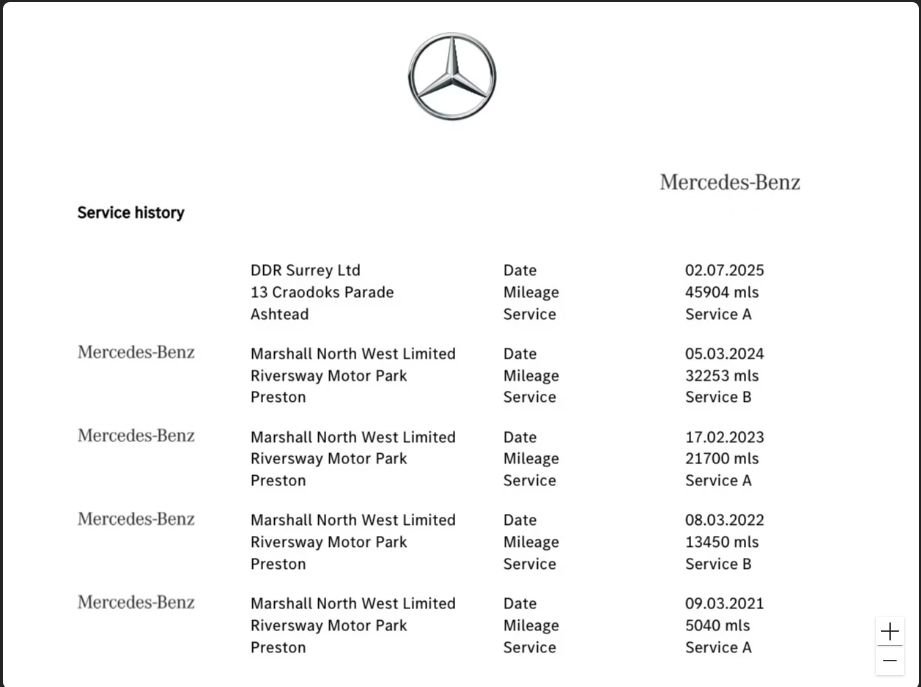Viewport: 921px width, 687px height.
Task: Click the 5040 mls mileage value
Action: pos(717,625)
